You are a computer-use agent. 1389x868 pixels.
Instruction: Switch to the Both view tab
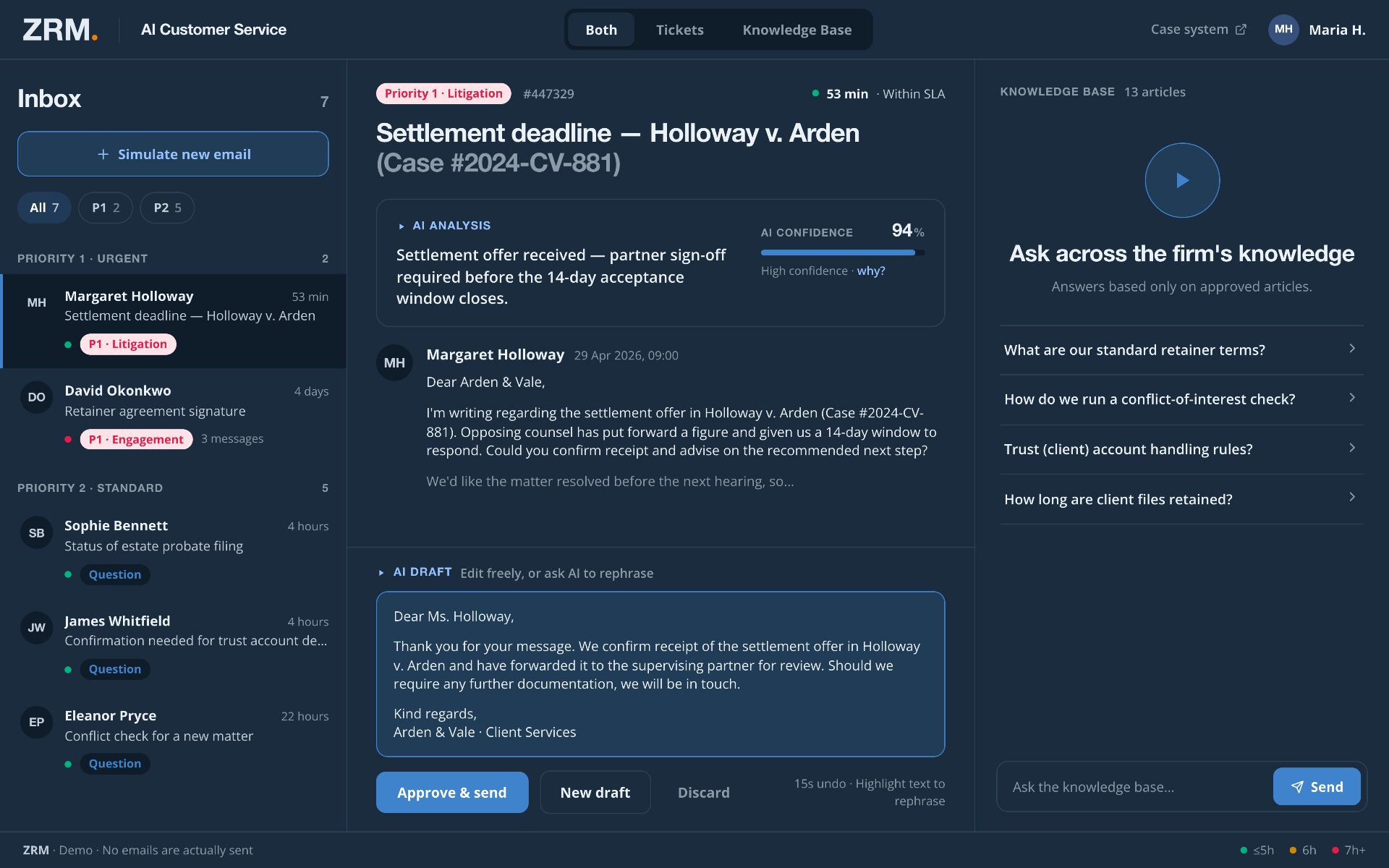(x=601, y=30)
